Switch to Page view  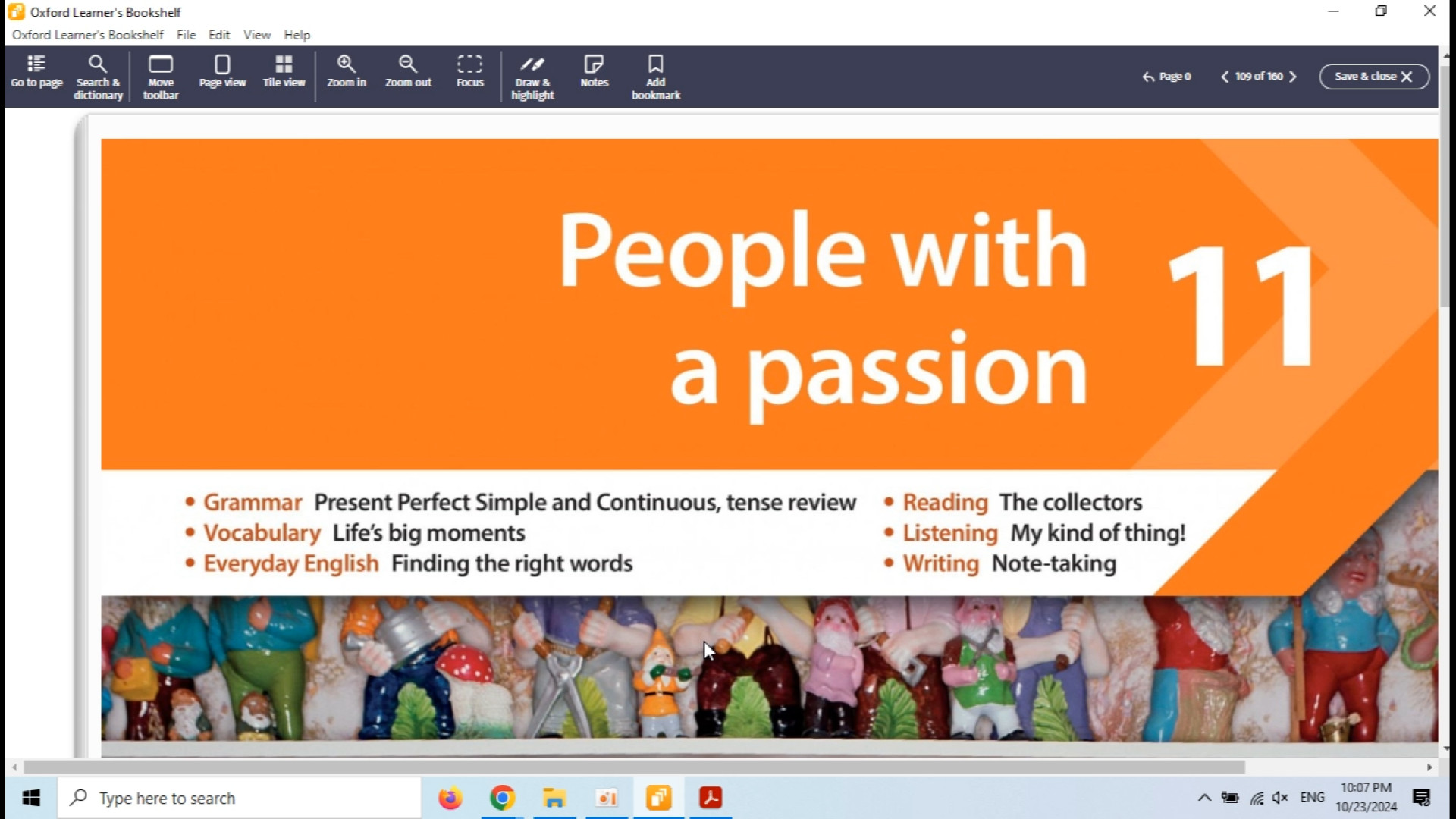222,72
